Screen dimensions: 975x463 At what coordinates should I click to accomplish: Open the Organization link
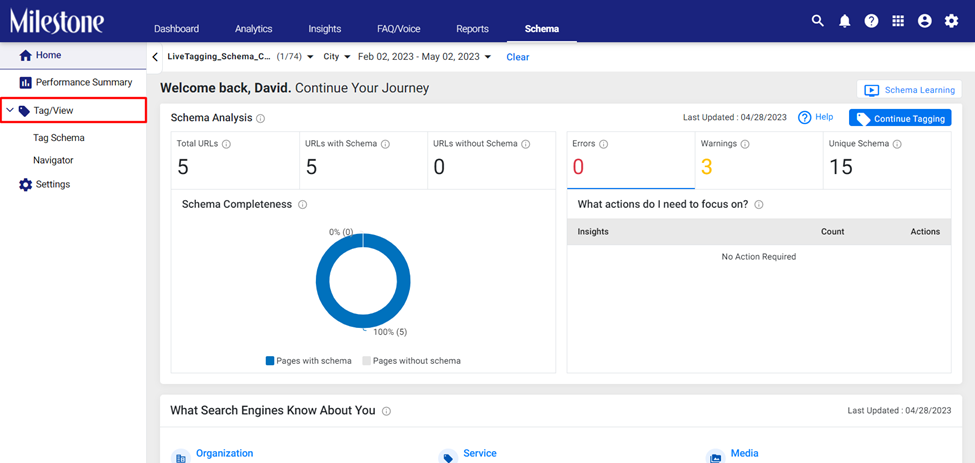(x=224, y=454)
